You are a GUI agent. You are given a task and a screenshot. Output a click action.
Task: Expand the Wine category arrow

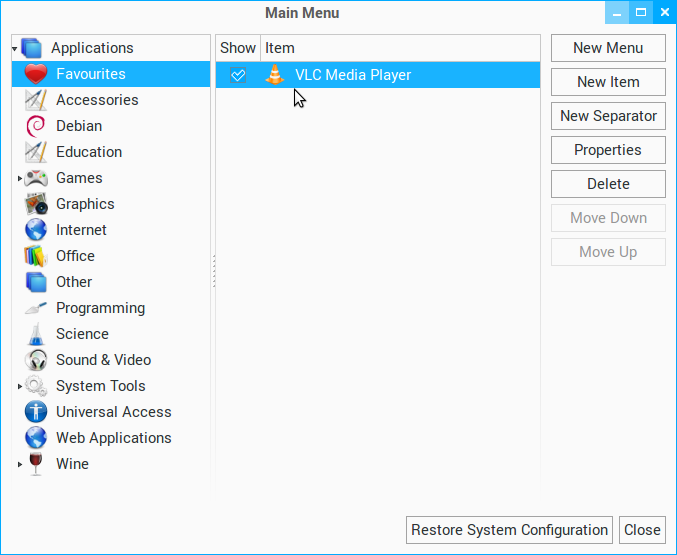pos(19,464)
